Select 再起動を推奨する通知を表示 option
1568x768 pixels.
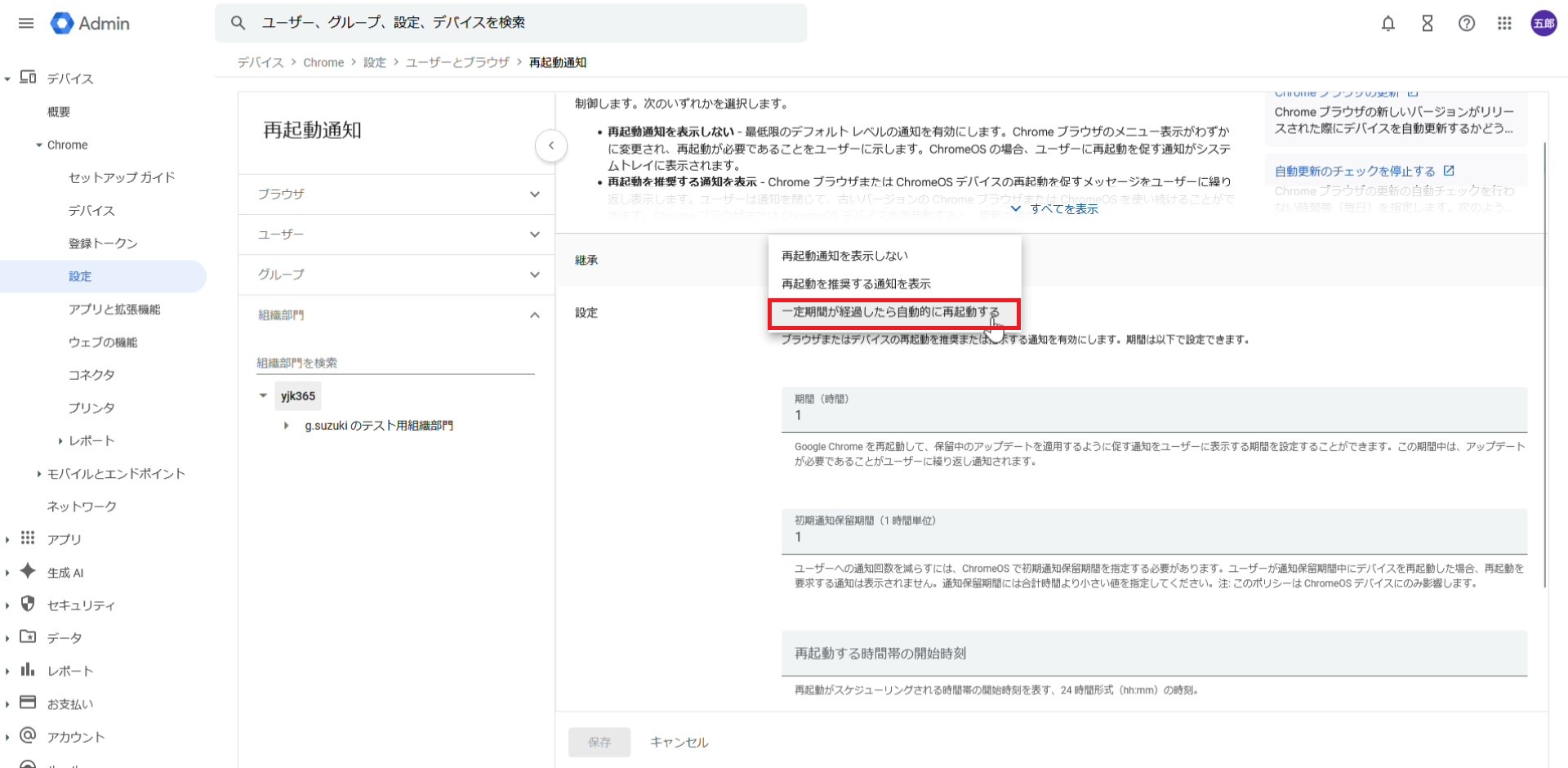856,284
